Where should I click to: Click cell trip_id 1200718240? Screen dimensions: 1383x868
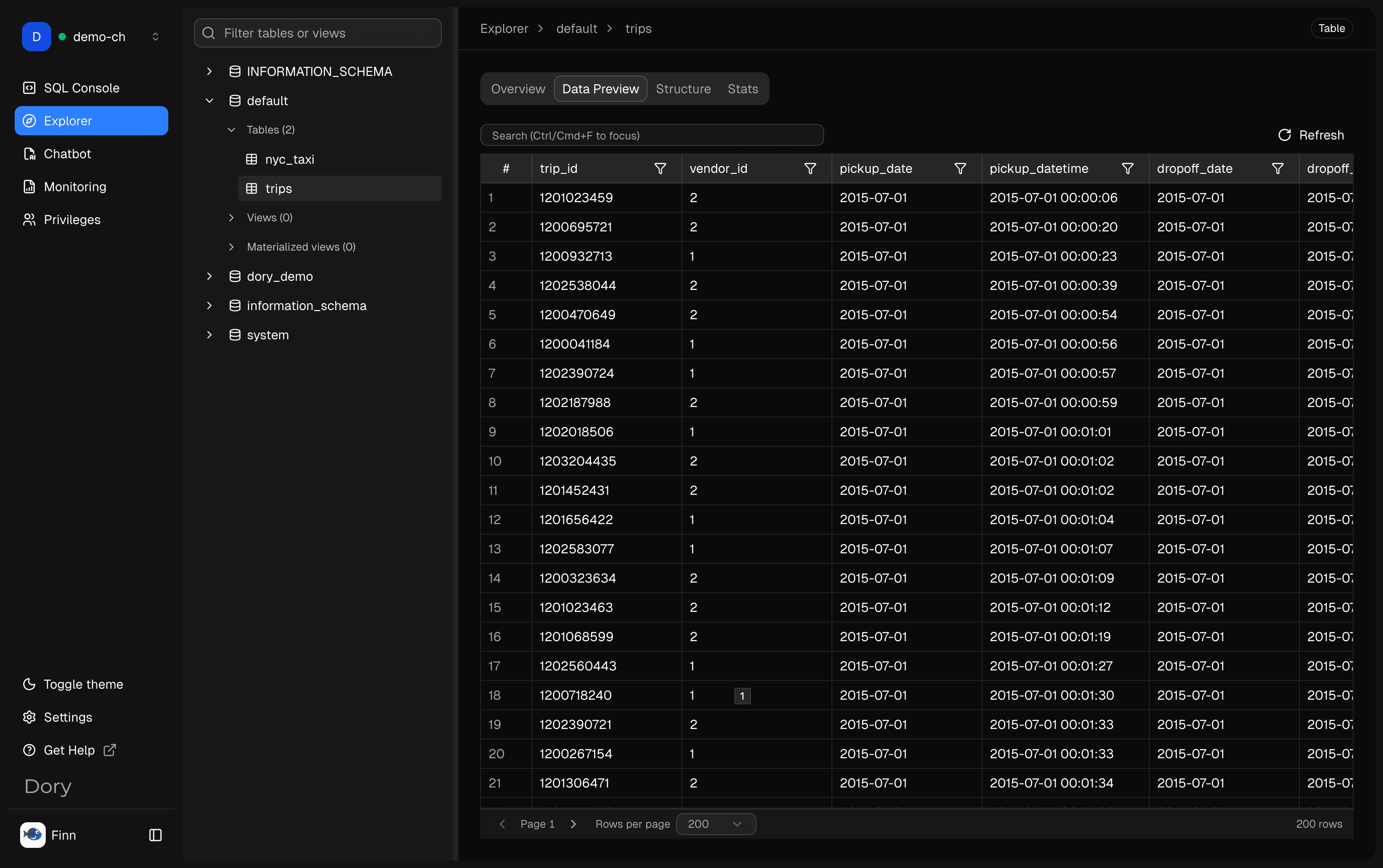click(x=606, y=695)
